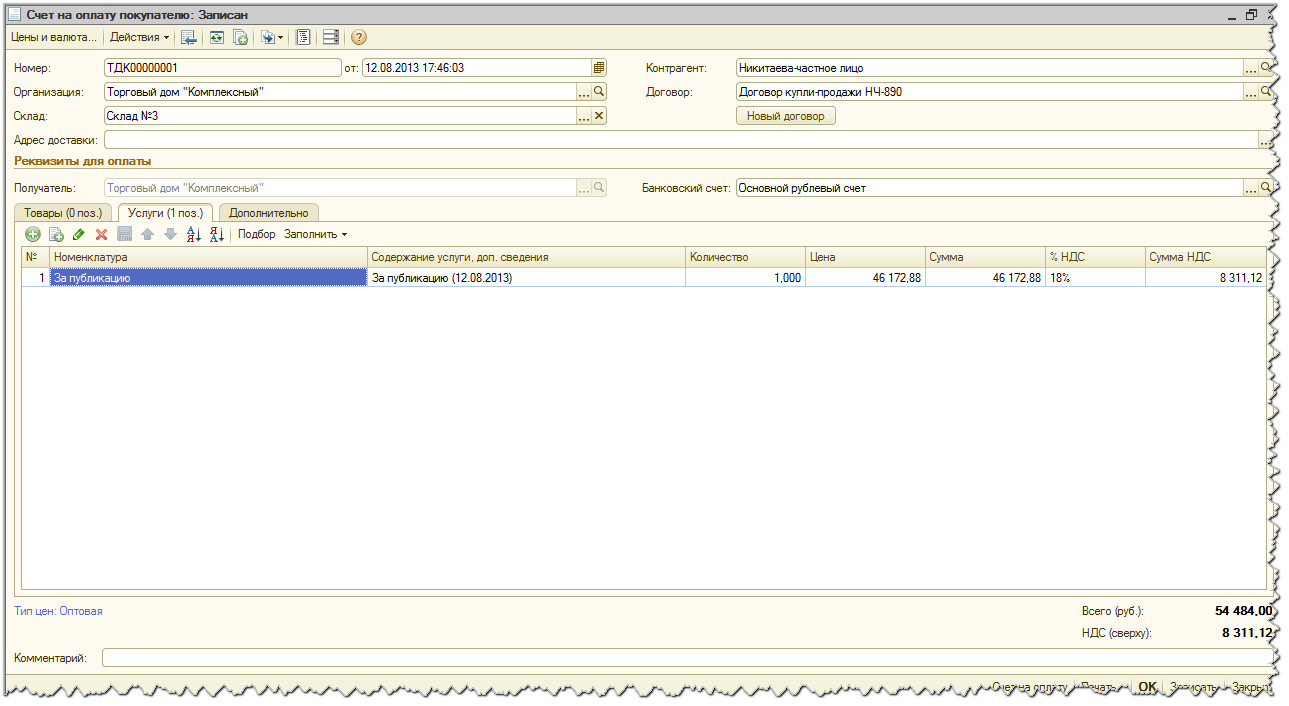The image size is (1289, 706).
Task: Click the pencil edit row icon
Action: pos(79,234)
